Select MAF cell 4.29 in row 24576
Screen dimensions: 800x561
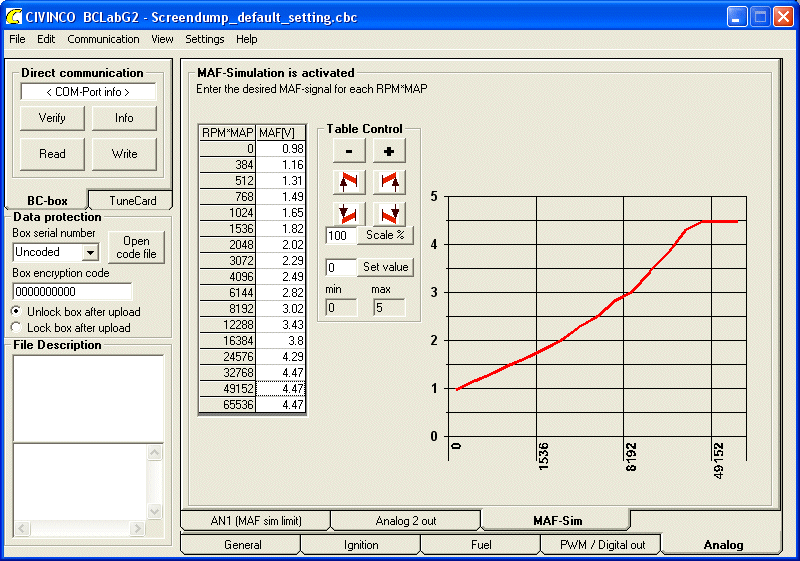click(280, 356)
